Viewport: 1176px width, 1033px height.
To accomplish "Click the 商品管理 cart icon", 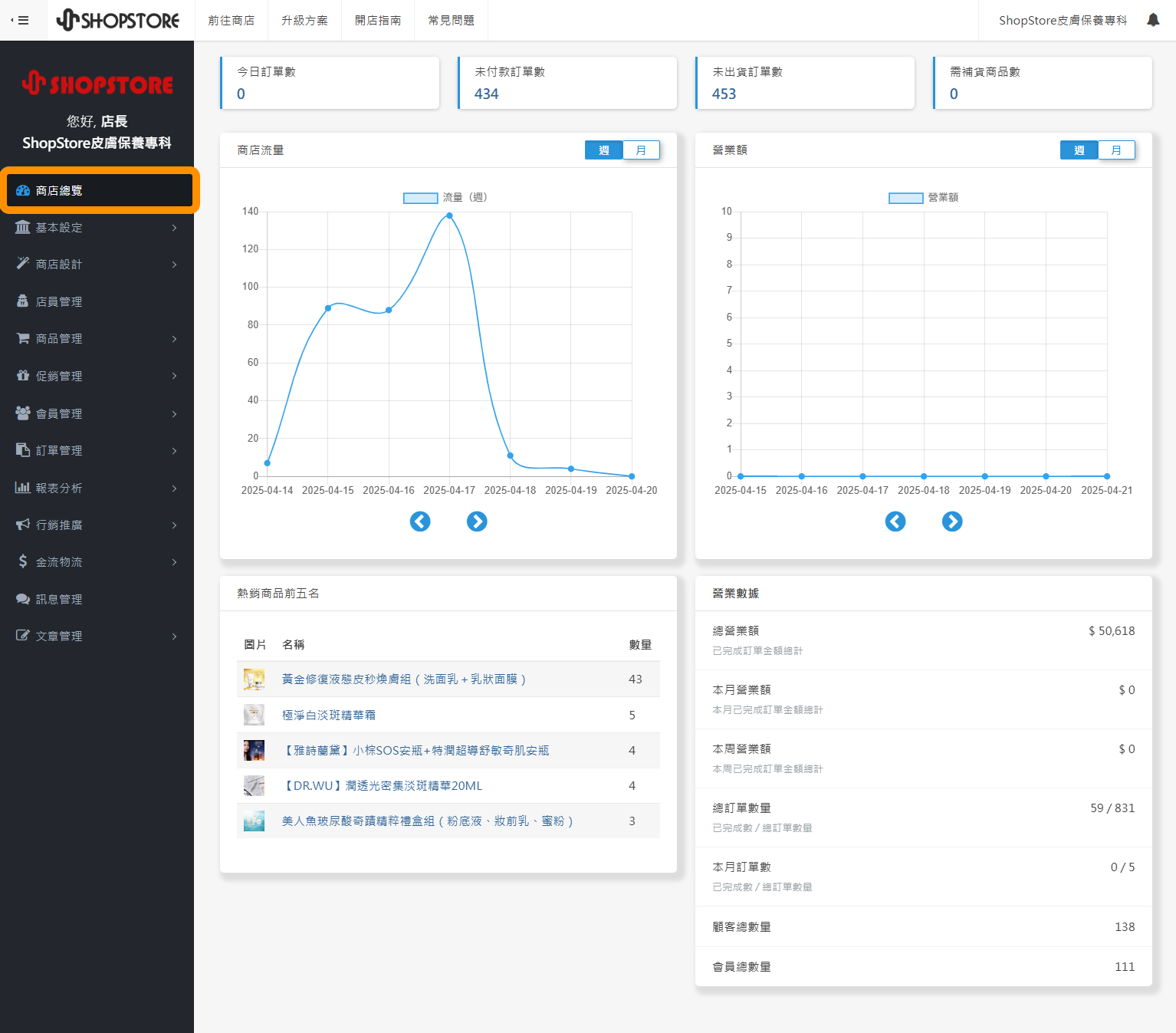I will [x=23, y=338].
